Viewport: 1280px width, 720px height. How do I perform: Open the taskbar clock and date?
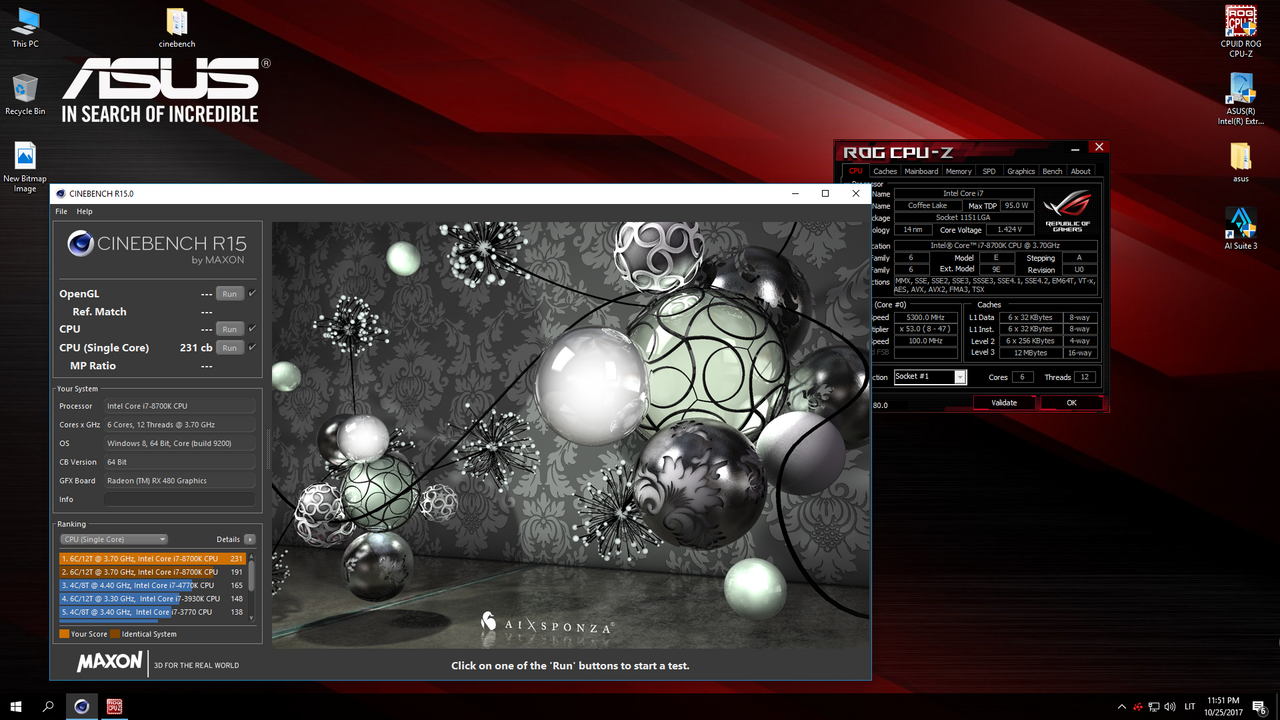(1225, 706)
